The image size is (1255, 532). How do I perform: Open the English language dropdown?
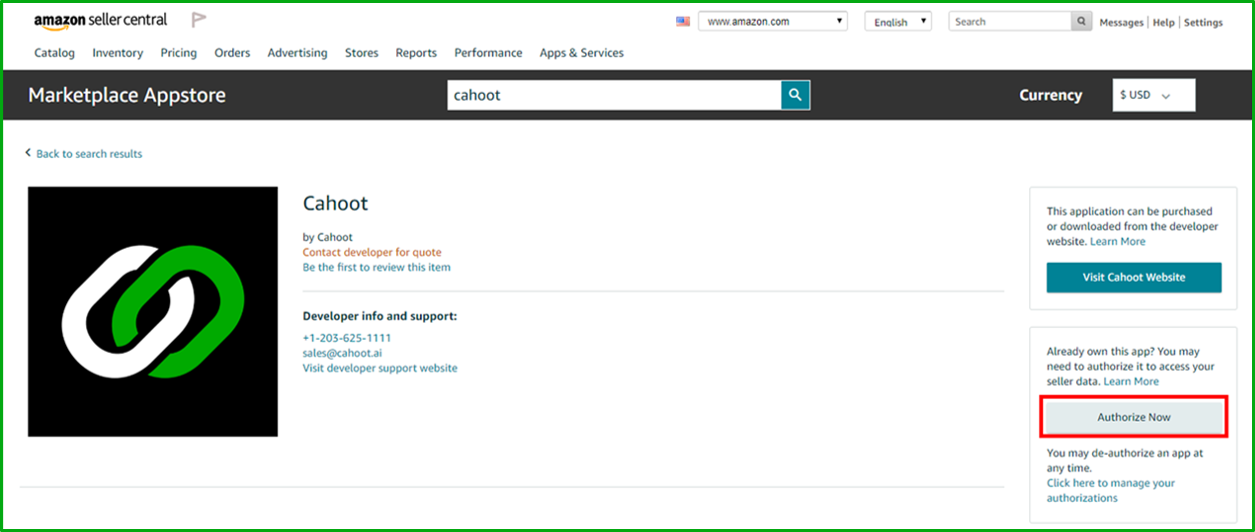(898, 21)
